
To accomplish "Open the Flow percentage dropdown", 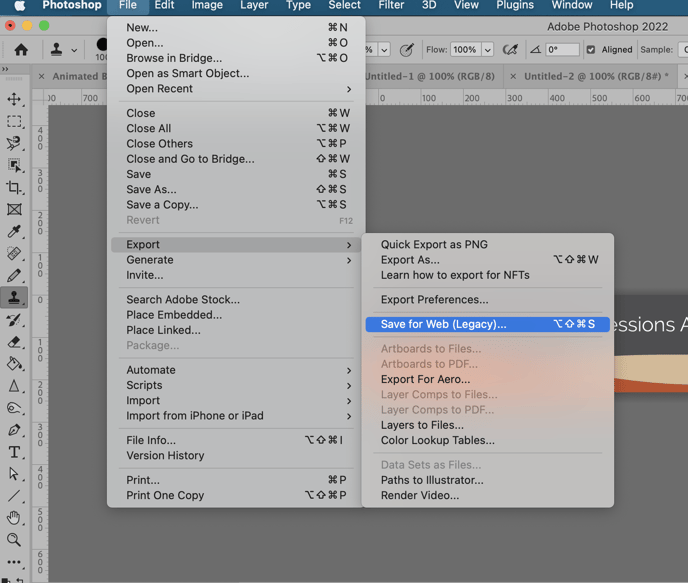I will (487, 50).
